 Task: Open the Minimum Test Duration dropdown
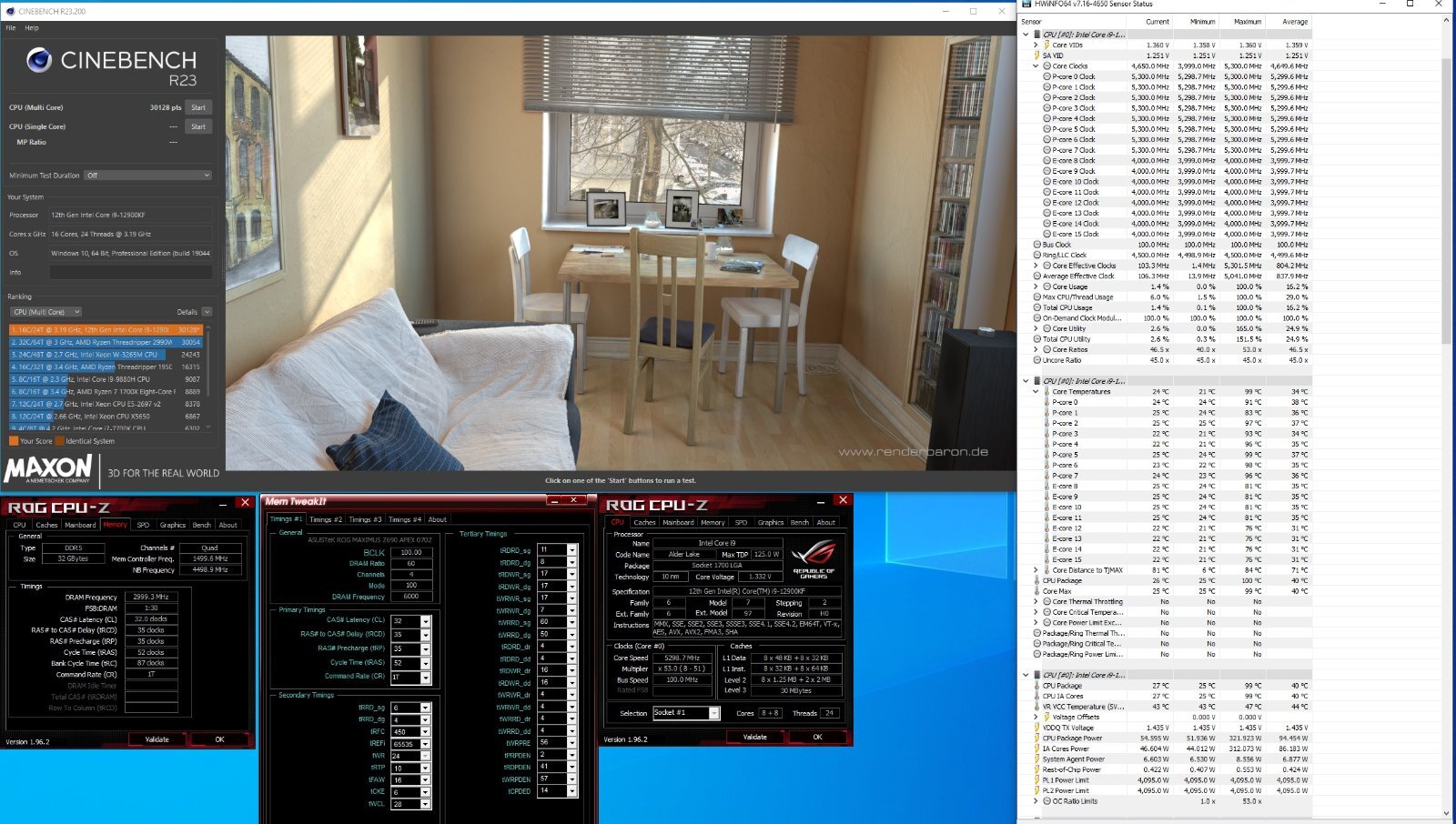[148, 176]
